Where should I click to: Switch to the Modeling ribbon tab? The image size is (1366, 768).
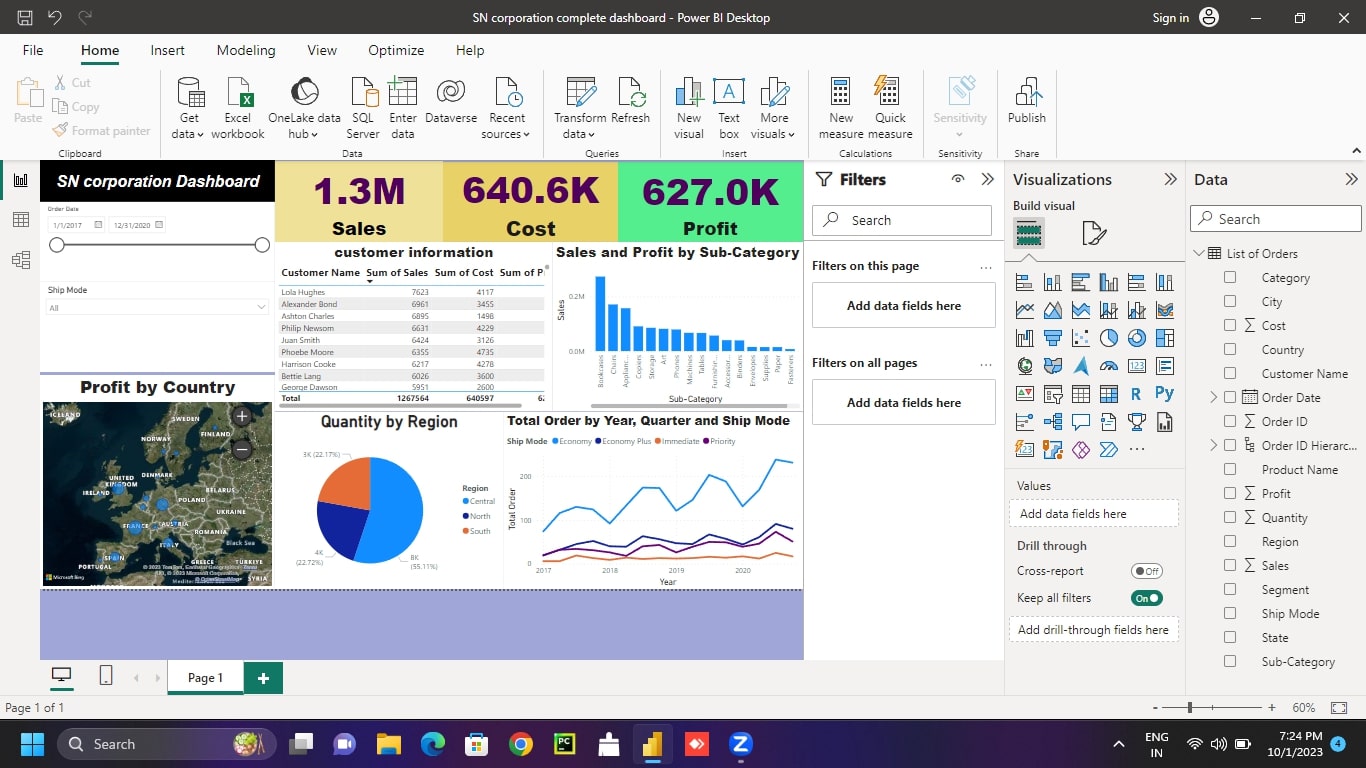(x=246, y=50)
